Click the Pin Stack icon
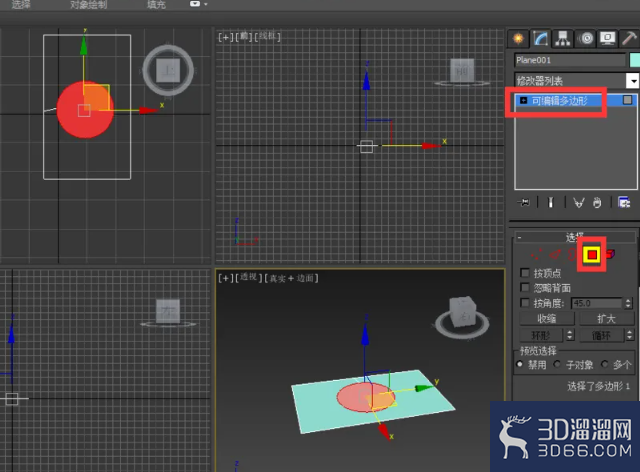The width and height of the screenshot is (640, 472). click(524, 202)
